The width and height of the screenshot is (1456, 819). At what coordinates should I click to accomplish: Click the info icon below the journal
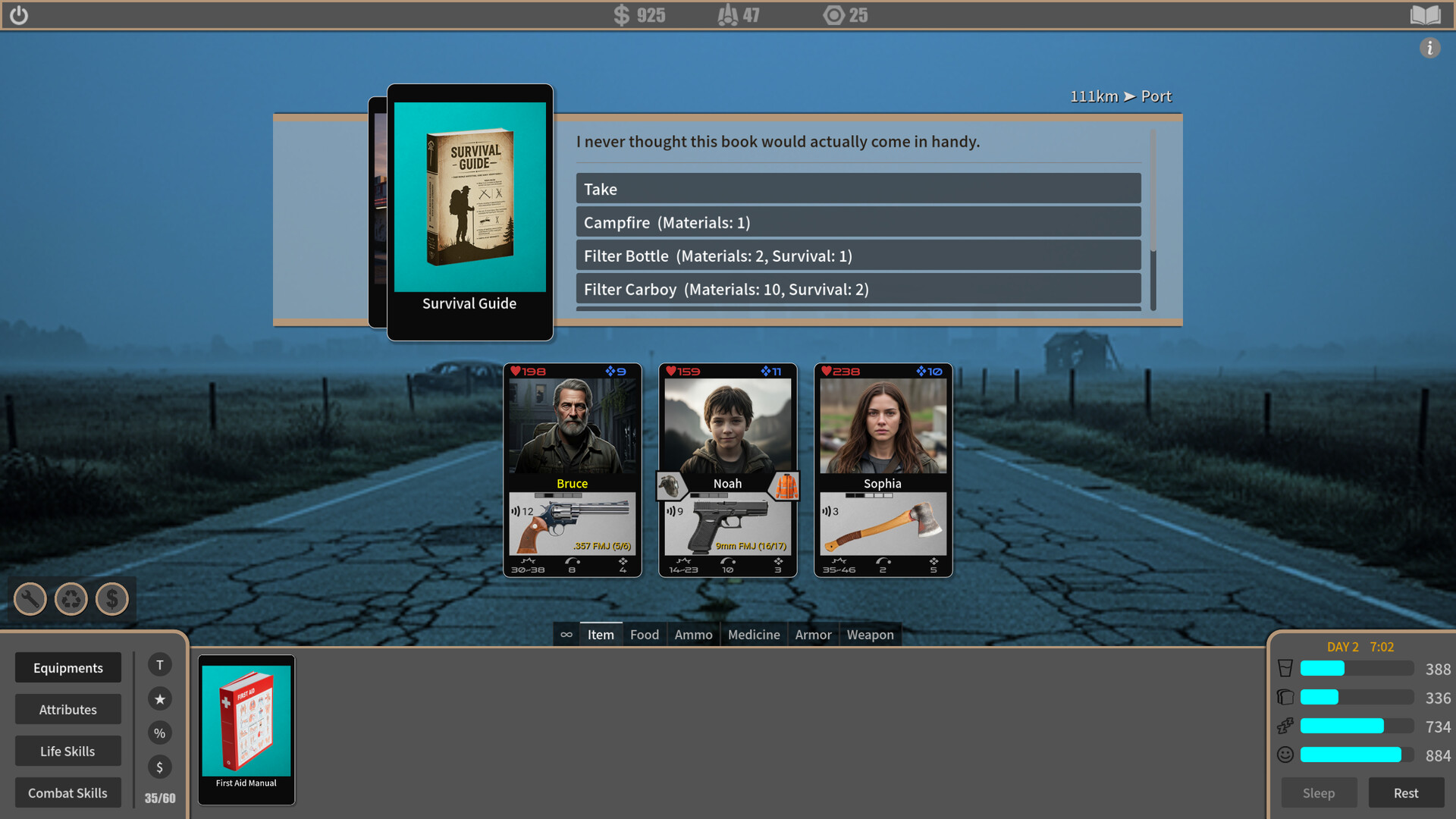click(x=1431, y=48)
